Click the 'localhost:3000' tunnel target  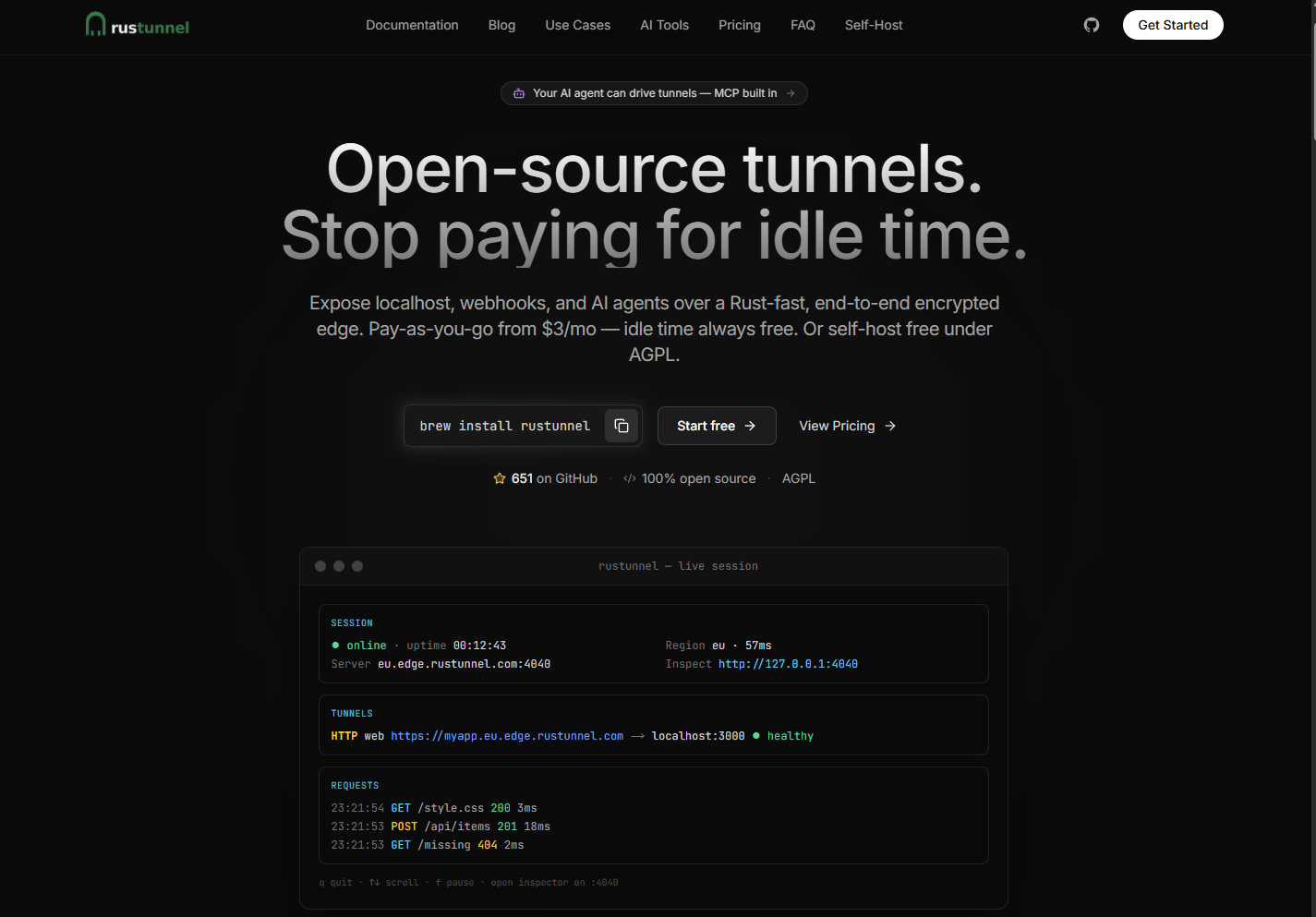click(698, 736)
